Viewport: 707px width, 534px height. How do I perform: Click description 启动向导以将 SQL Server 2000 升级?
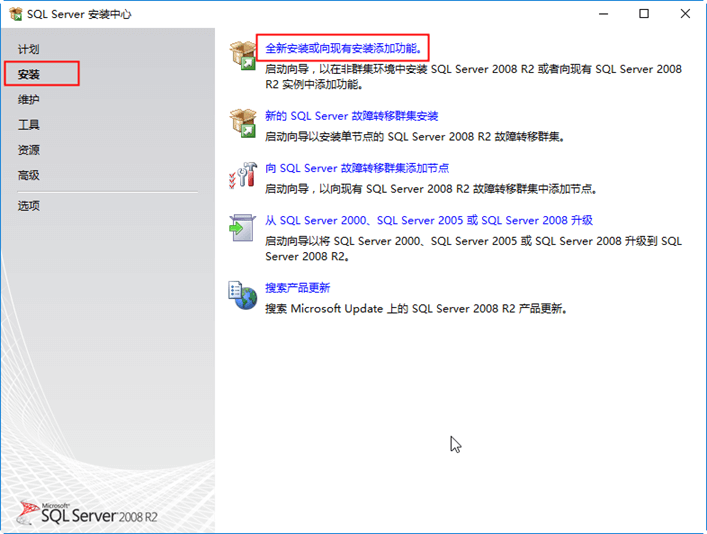[x=473, y=249]
